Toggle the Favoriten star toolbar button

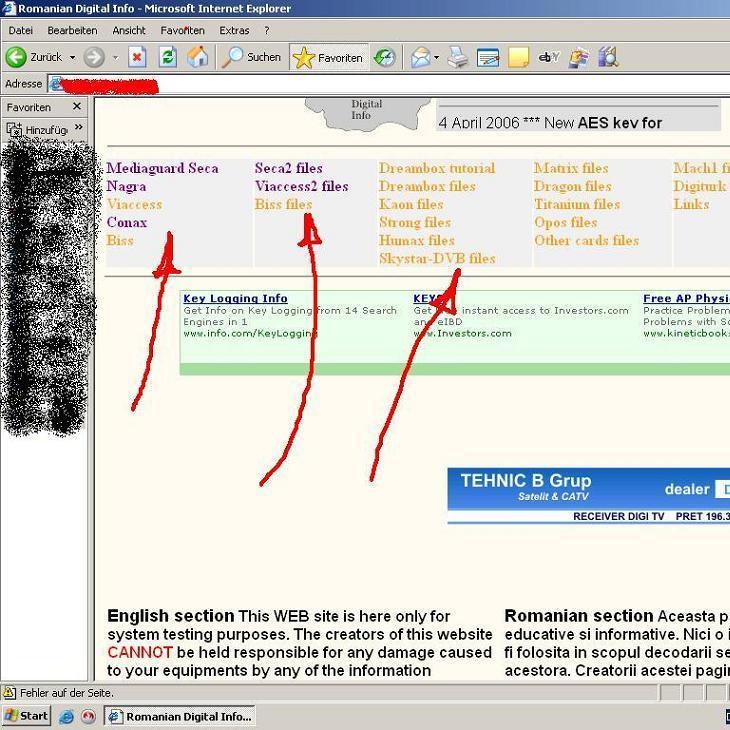coord(329,58)
